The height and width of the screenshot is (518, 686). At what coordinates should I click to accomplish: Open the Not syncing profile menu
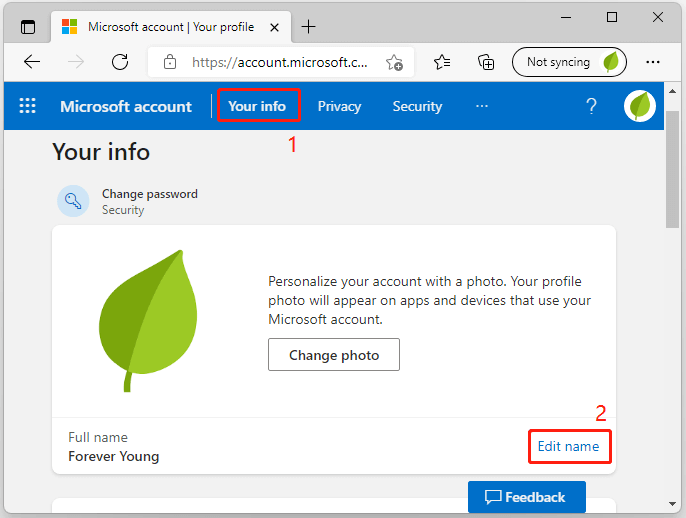[x=570, y=62]
